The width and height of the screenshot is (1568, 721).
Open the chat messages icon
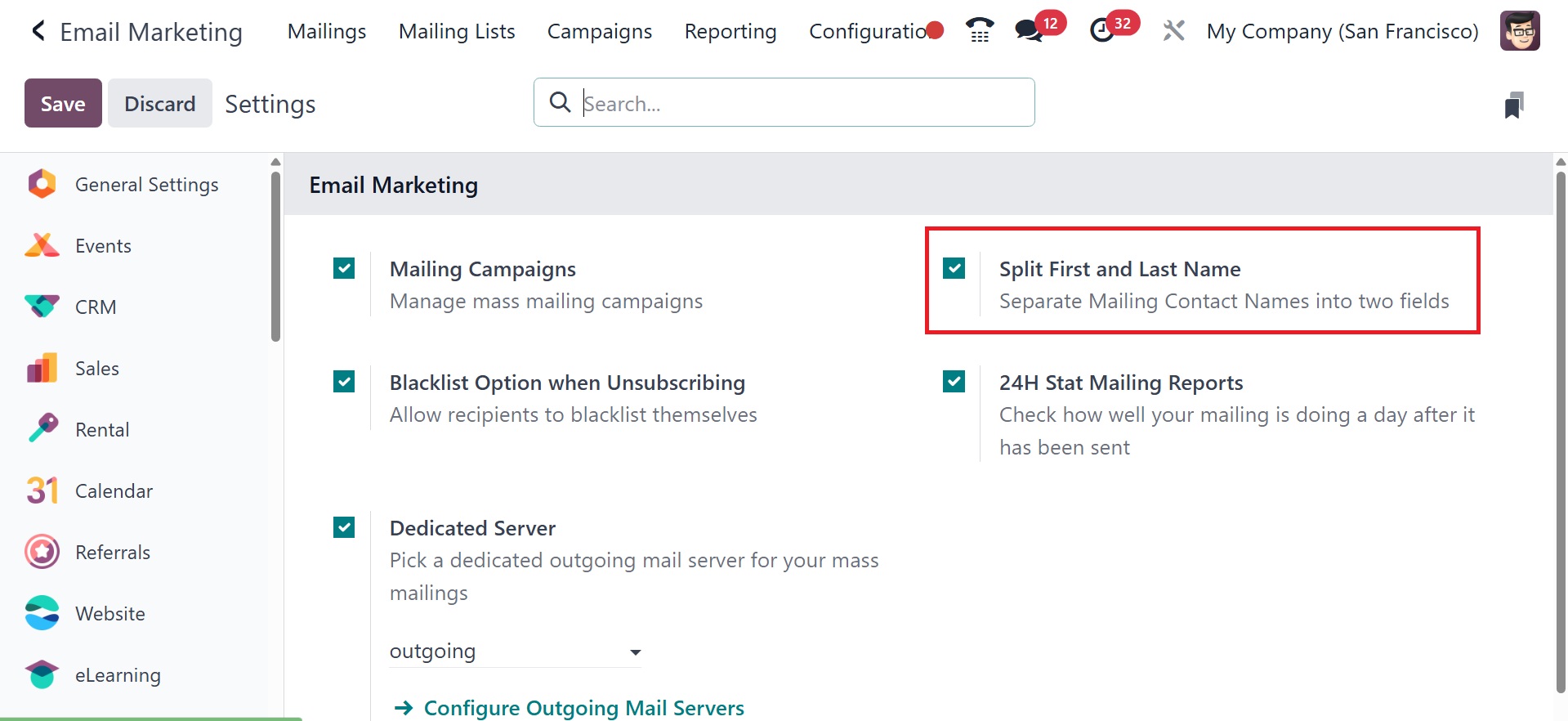(x=1029, y=31)
